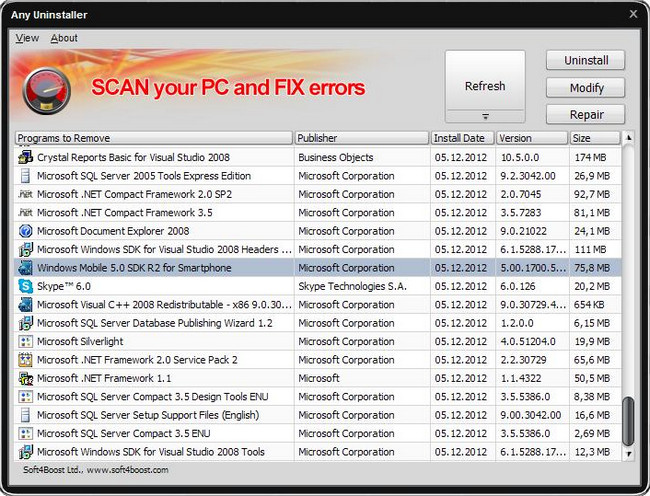Click the .NET Framework 1.1 row icon

pos(26,379)
